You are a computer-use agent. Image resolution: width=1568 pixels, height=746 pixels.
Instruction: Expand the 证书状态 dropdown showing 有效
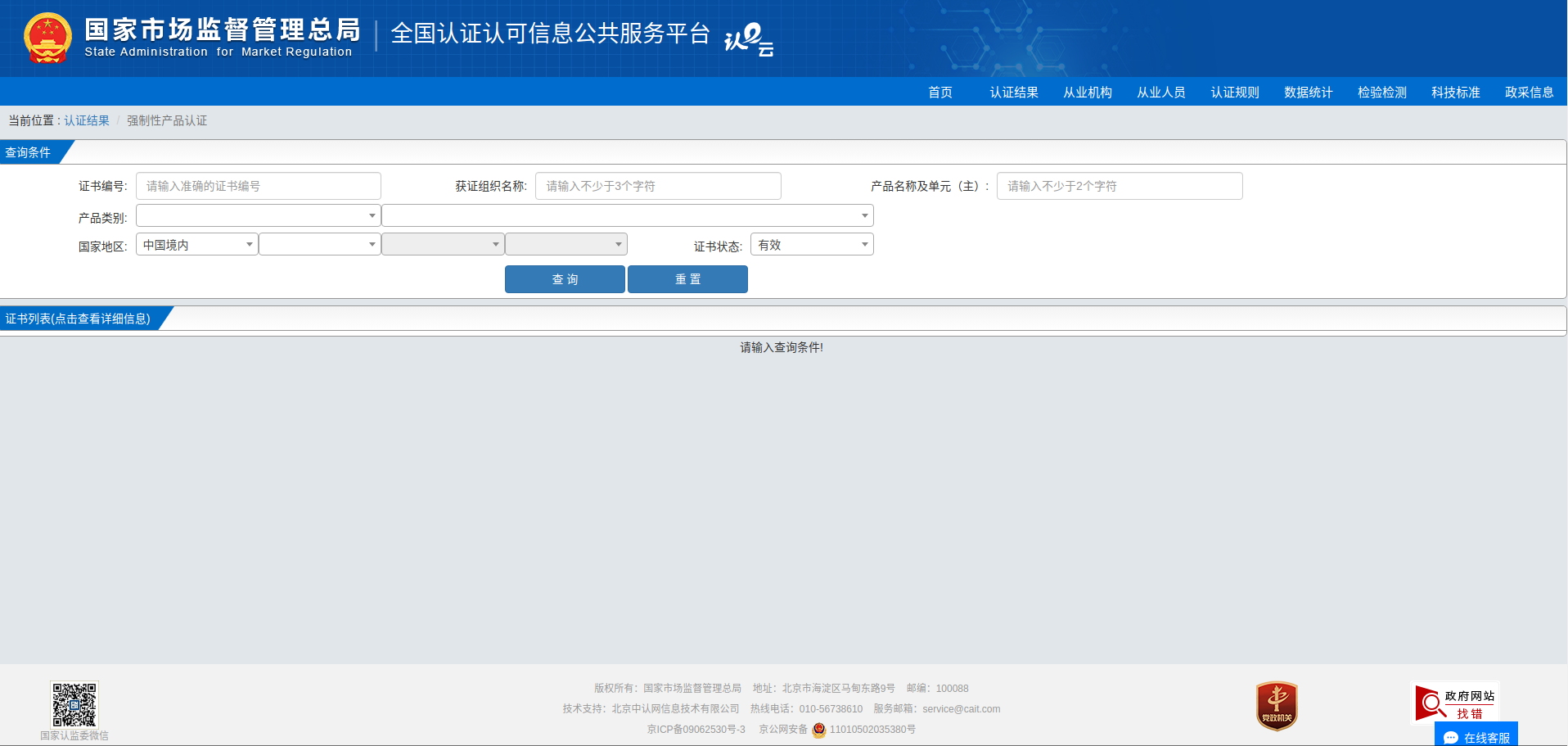pos(811,245)
